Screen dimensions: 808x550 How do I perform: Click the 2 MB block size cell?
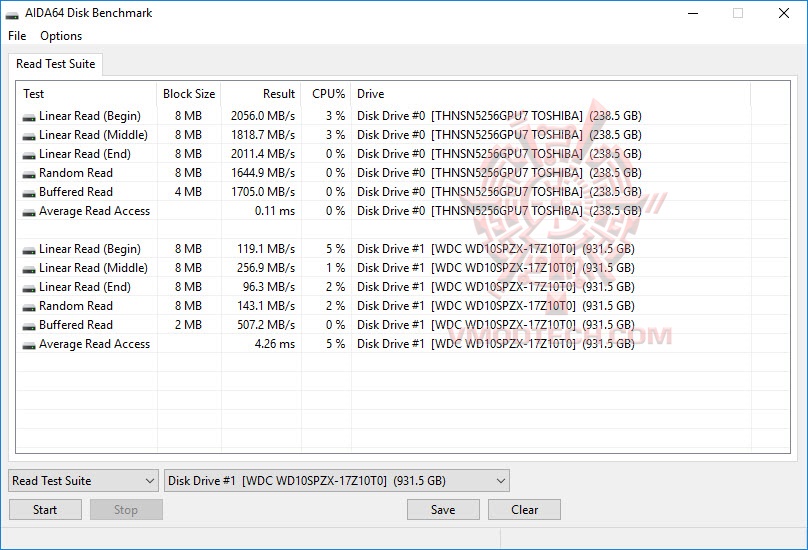[188, 325]
